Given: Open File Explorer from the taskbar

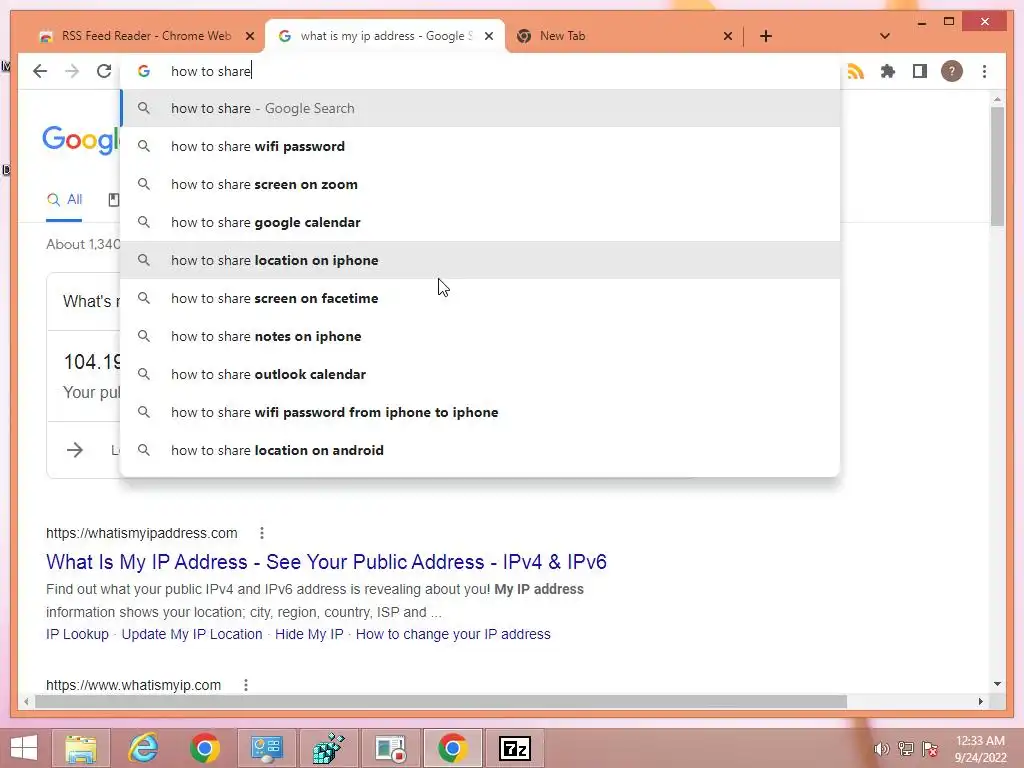Looking at the screenshot, I should click(x=81, y=748).
